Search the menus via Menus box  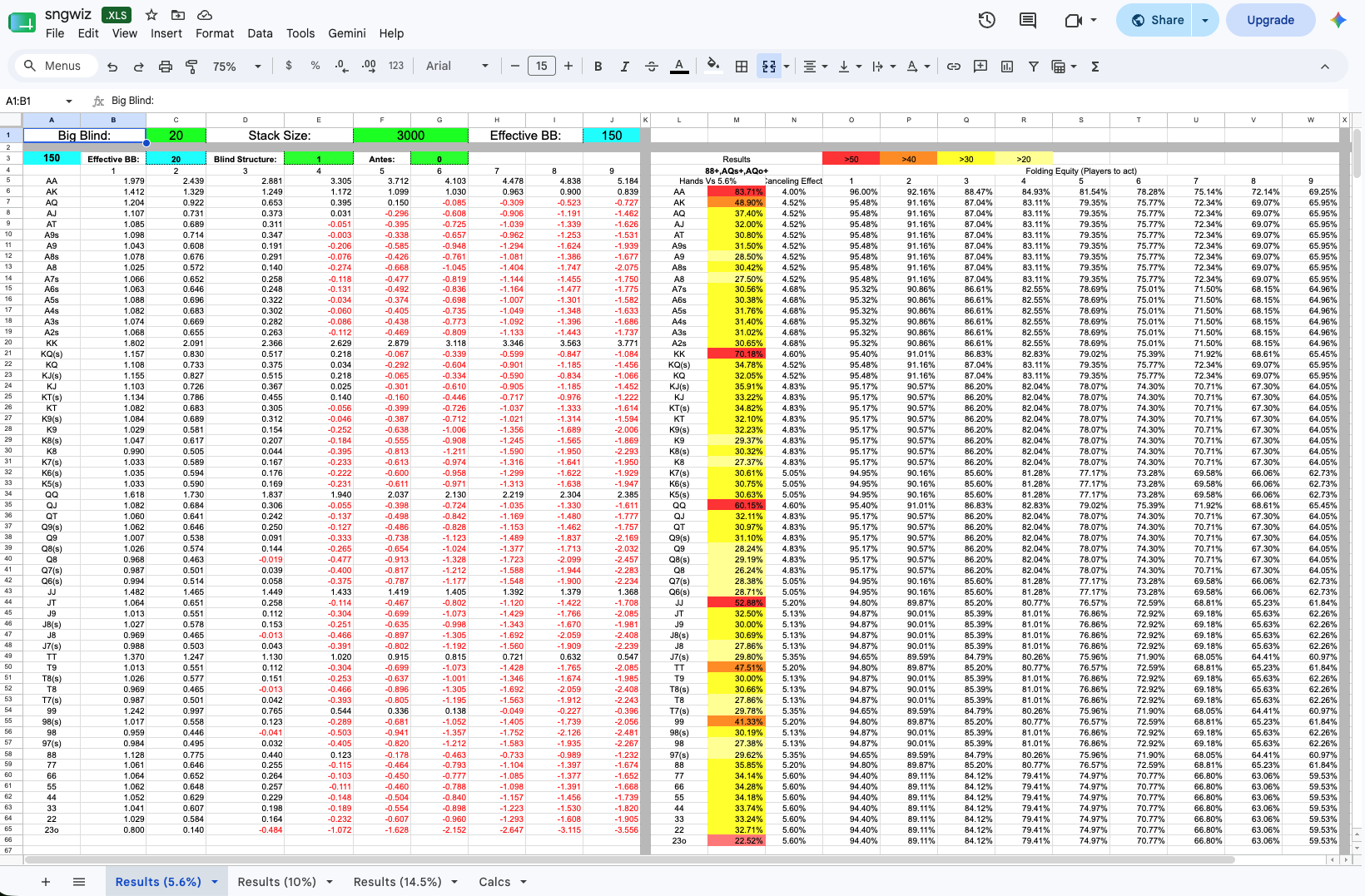point(54,66)
